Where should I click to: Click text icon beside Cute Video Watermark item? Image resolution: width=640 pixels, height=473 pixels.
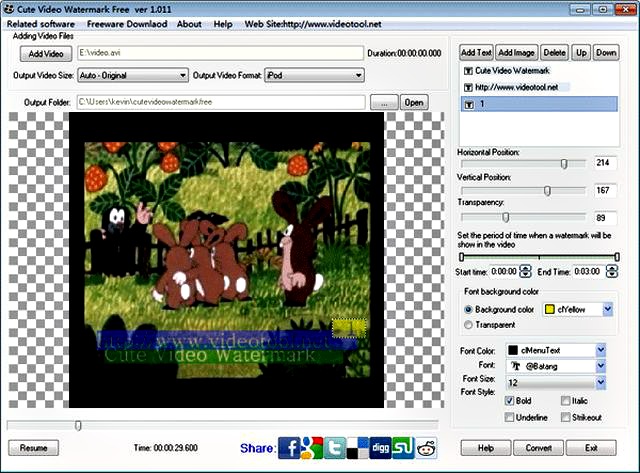click(468, 71)
